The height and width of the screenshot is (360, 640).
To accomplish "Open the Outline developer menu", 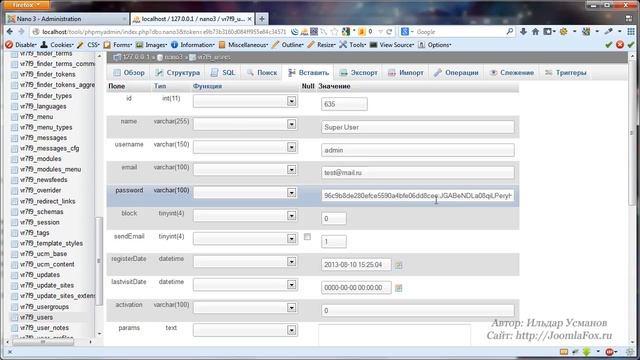I will point(288,45).
